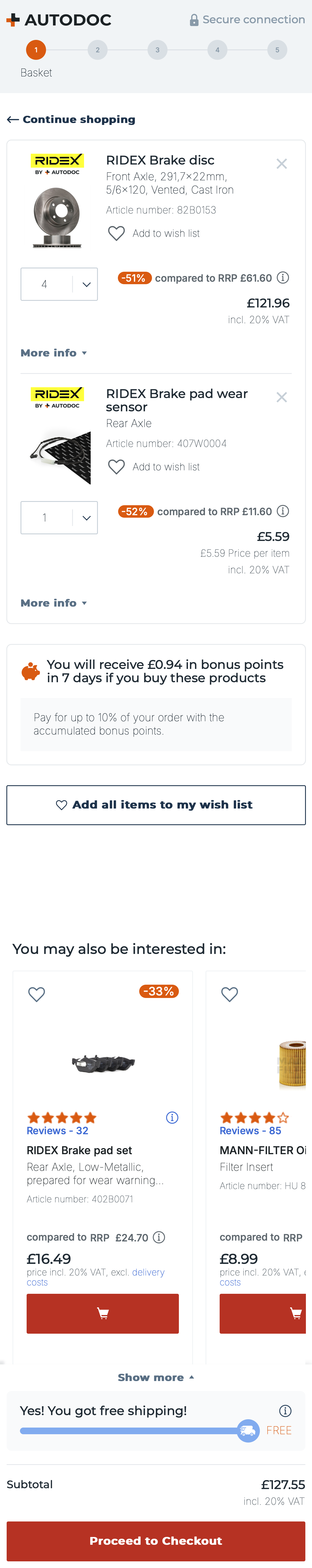Image resolution: width=312 pixels, height=1568 pixels.
Task: Remove Brake pad wear sensor from basket
Action: pyautogui.click(x=281, y=397)
